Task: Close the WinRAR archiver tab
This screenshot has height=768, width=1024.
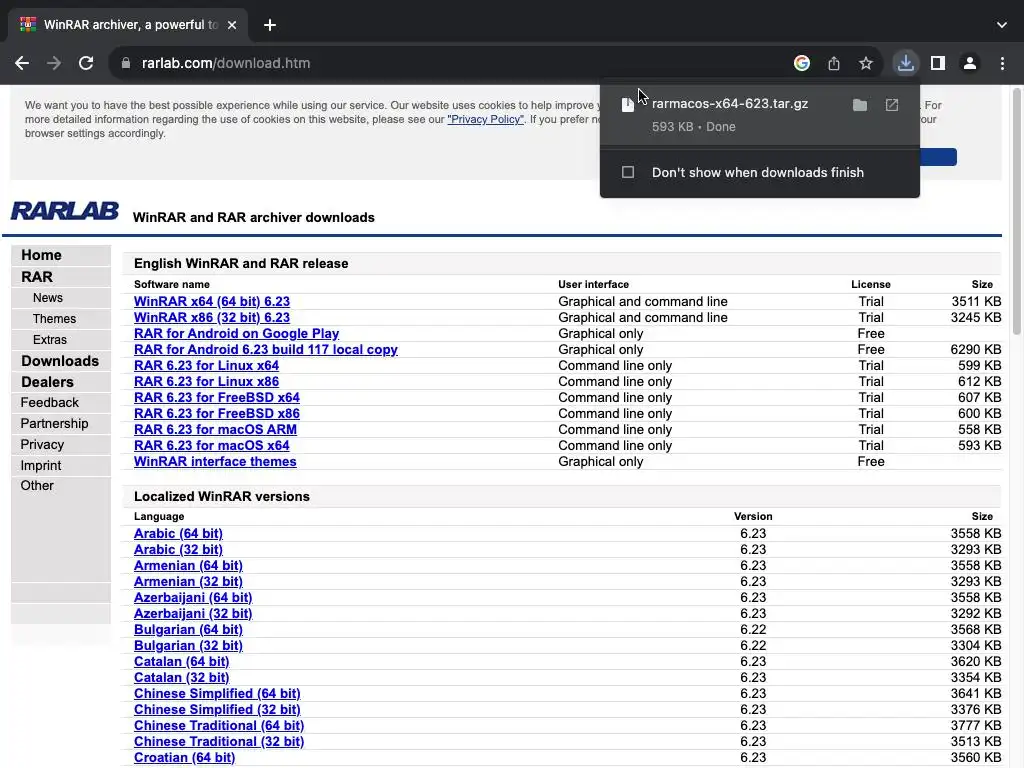Action: tap(232, 25)
